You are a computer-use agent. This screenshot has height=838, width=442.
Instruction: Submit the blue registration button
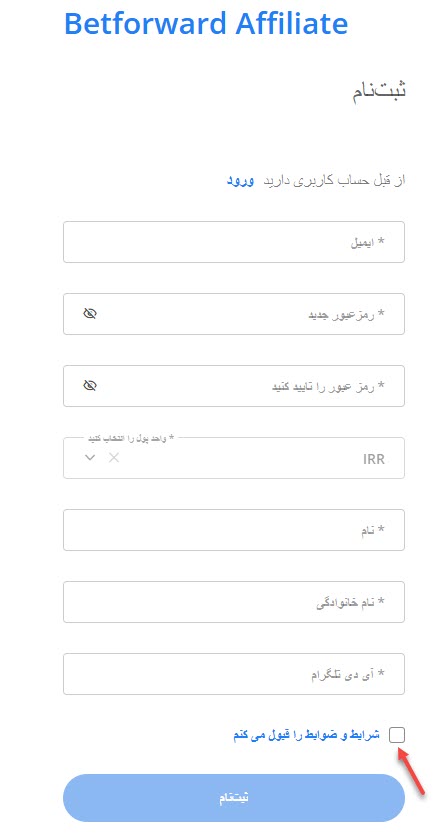234,798
